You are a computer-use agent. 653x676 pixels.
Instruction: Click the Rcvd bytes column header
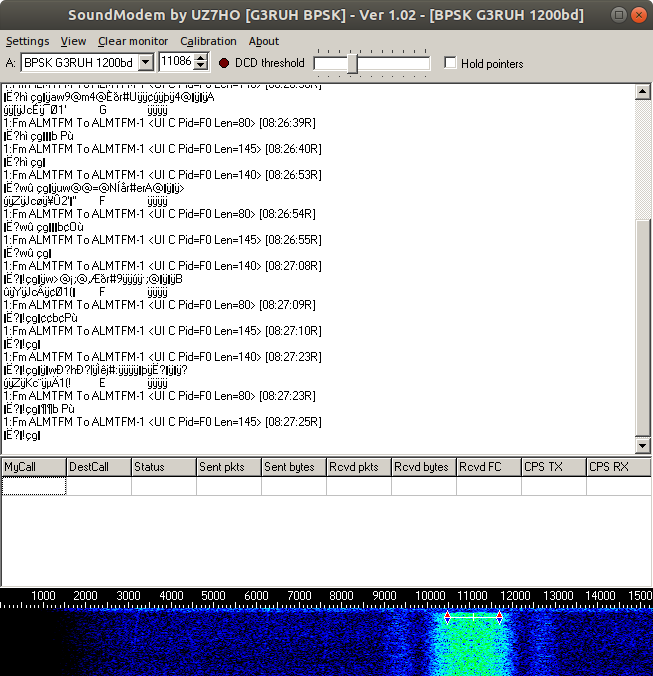tap(424, 467)
